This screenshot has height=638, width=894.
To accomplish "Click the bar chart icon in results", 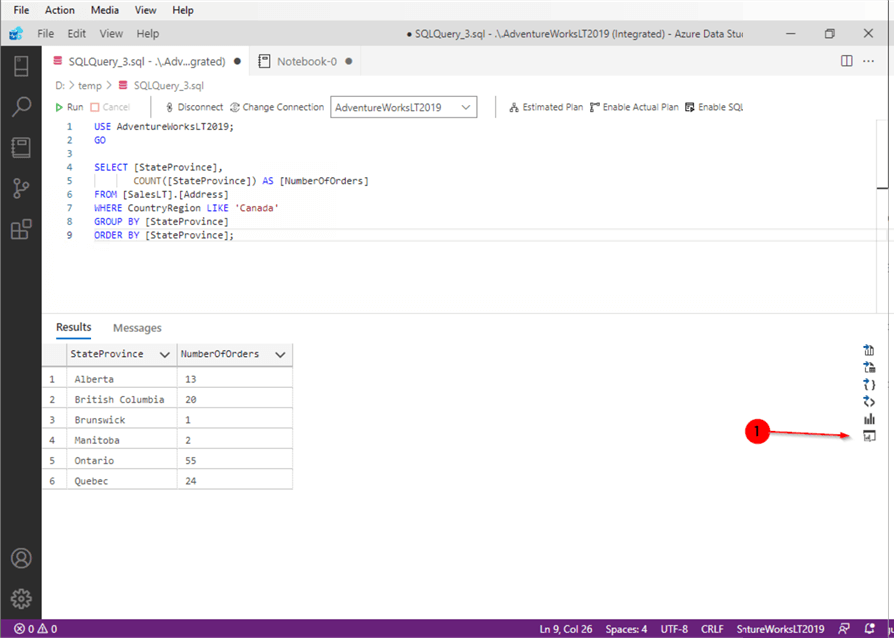I will (x=868, y=419).
